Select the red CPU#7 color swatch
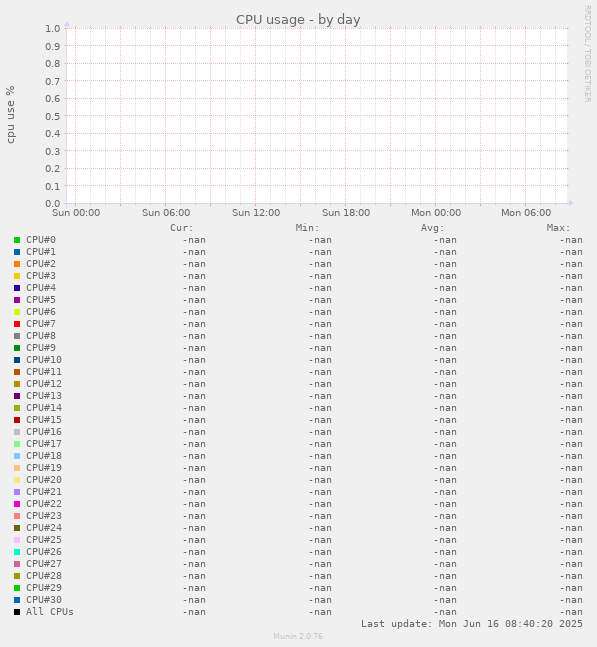The image size is (597, 647). [x=17, y=324]
